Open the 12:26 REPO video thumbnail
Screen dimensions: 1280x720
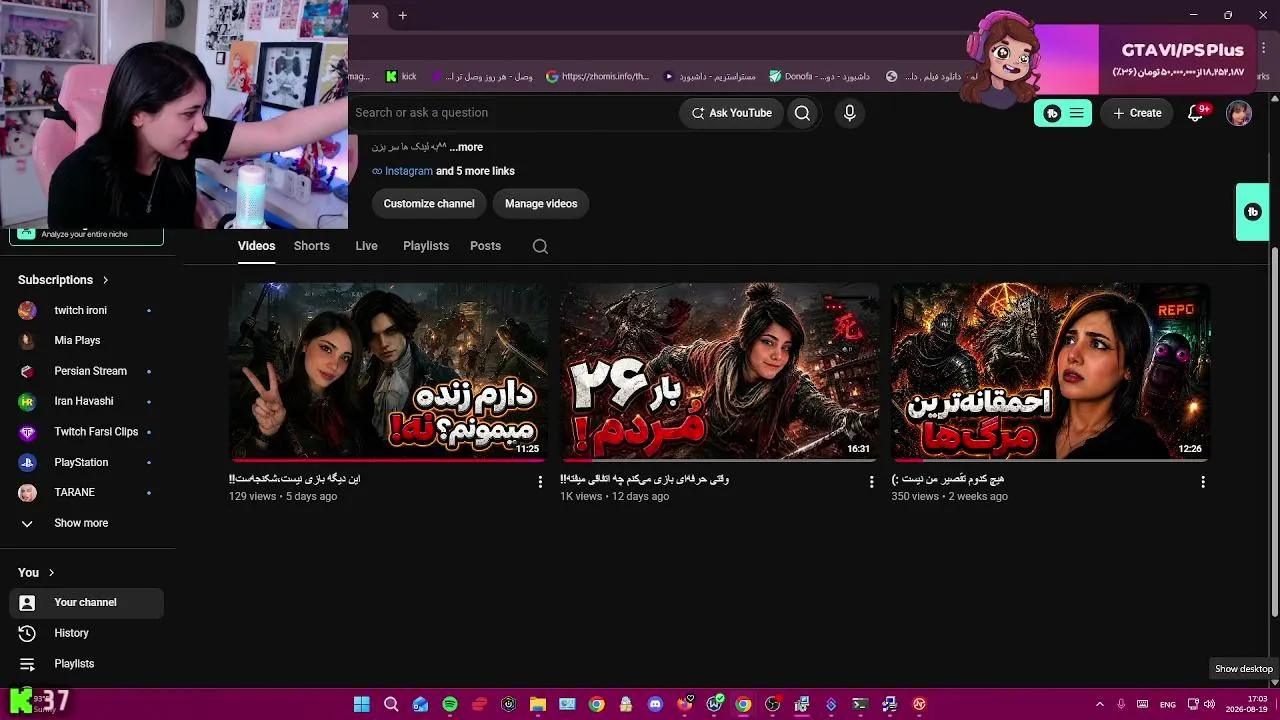click(1051, 372)
